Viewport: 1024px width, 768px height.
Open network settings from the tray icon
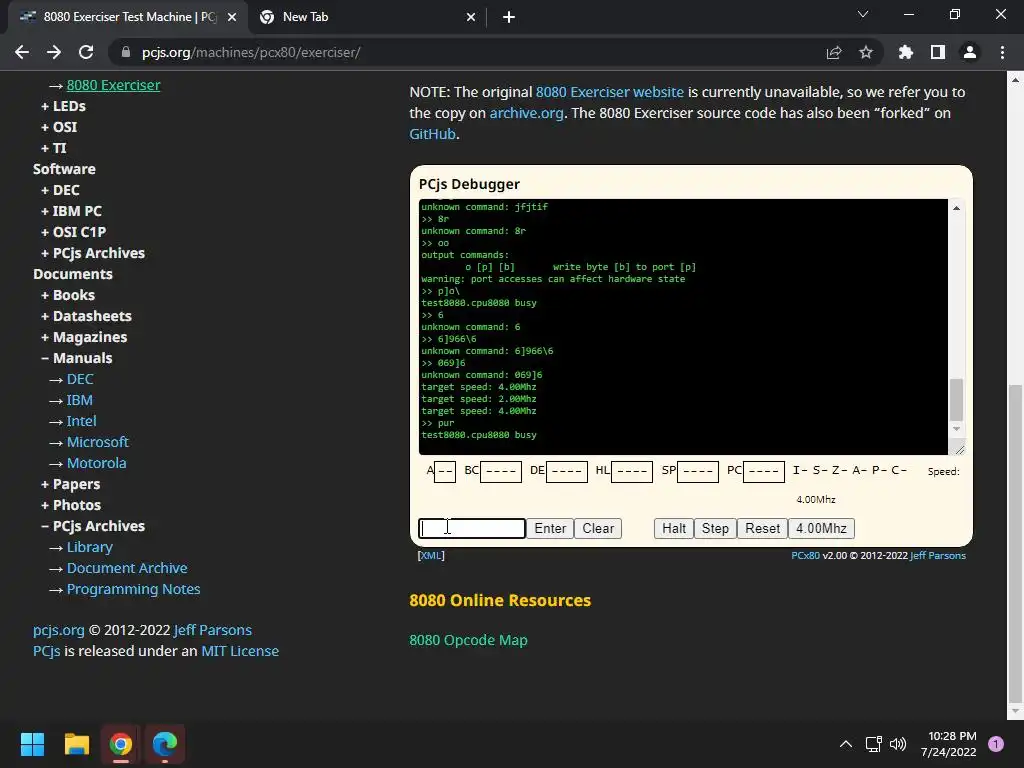click(873, 744)
